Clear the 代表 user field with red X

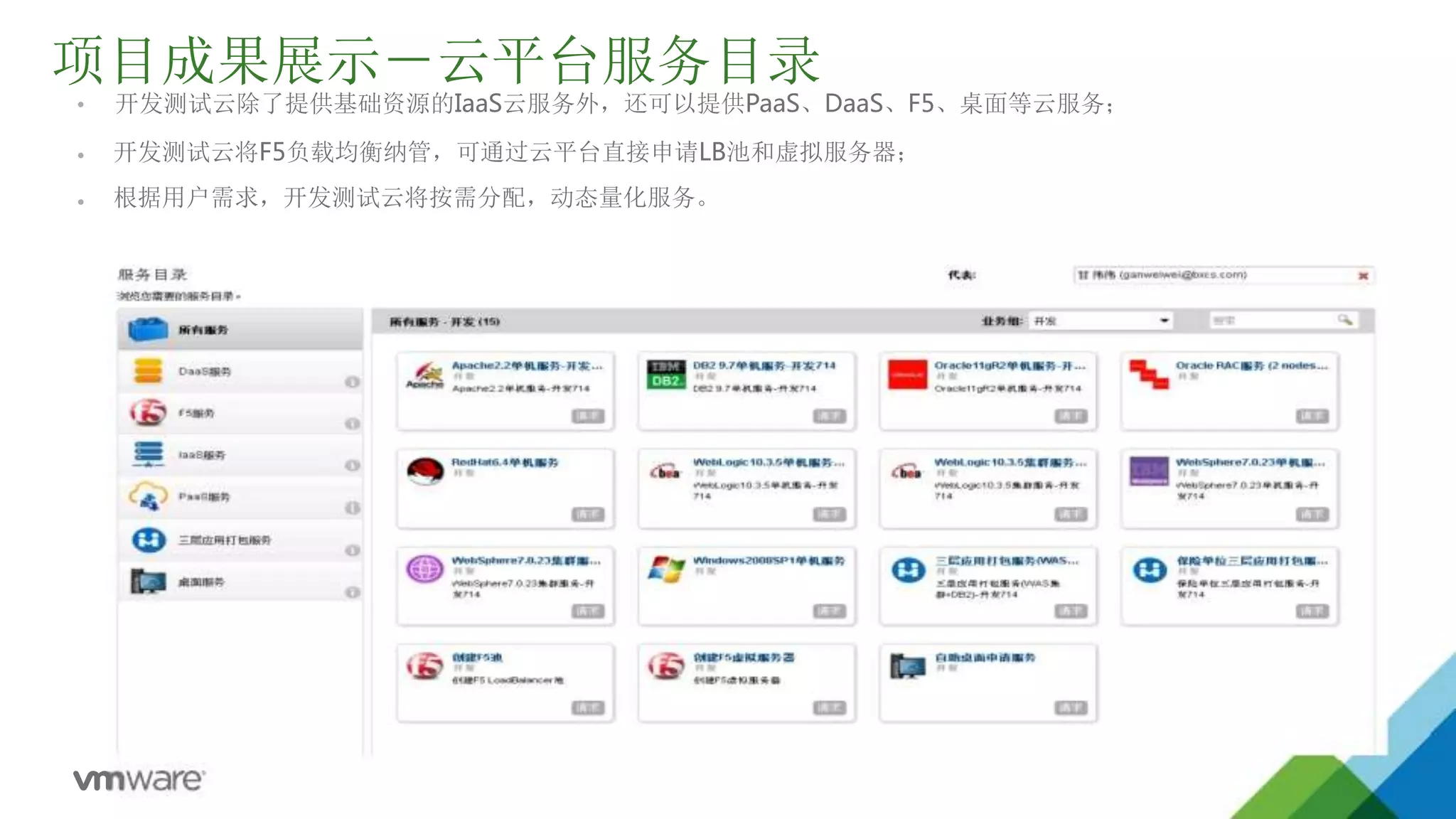click(x=1363, y=276)
